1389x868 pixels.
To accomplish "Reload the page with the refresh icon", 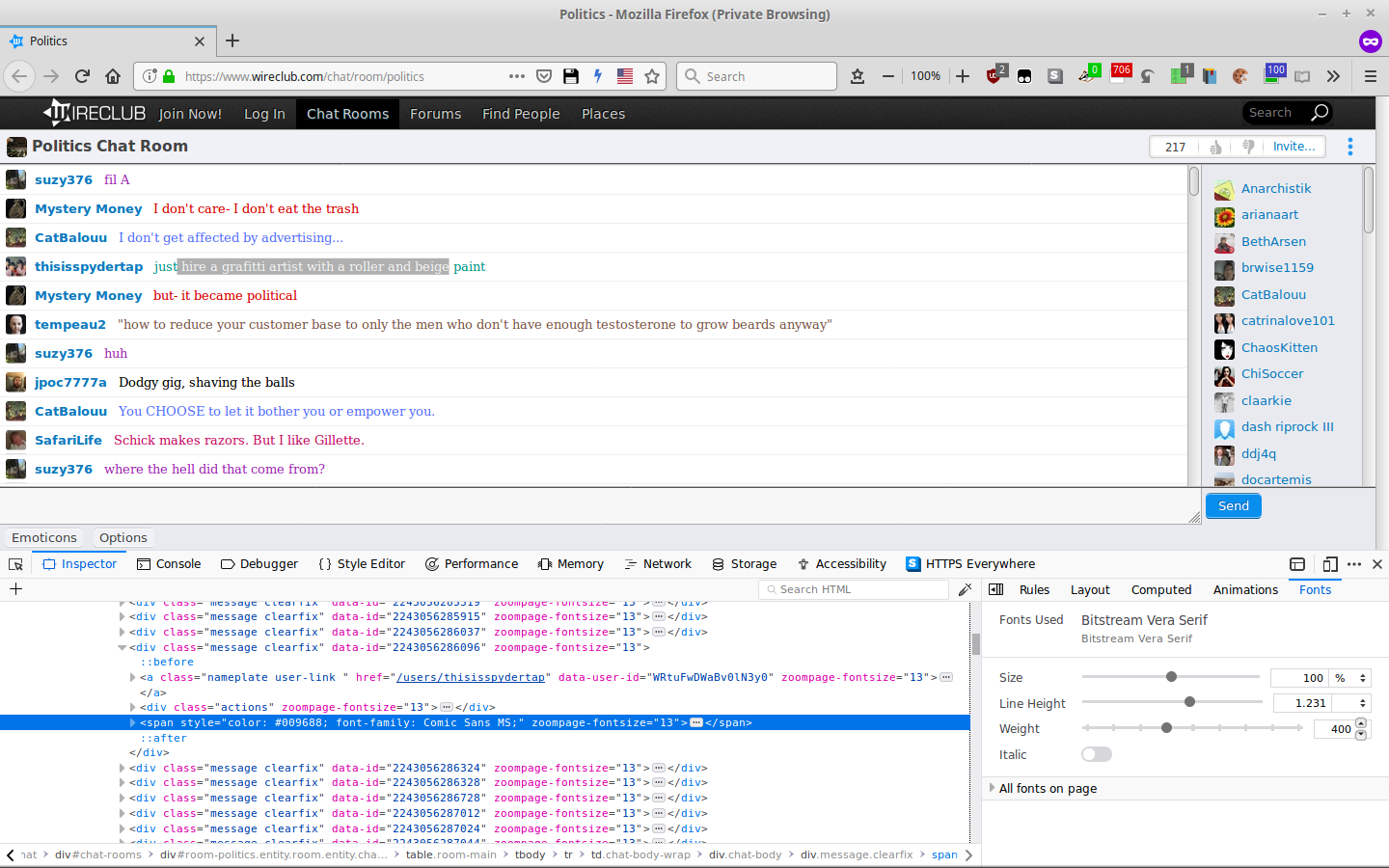I will pos(82,76).
